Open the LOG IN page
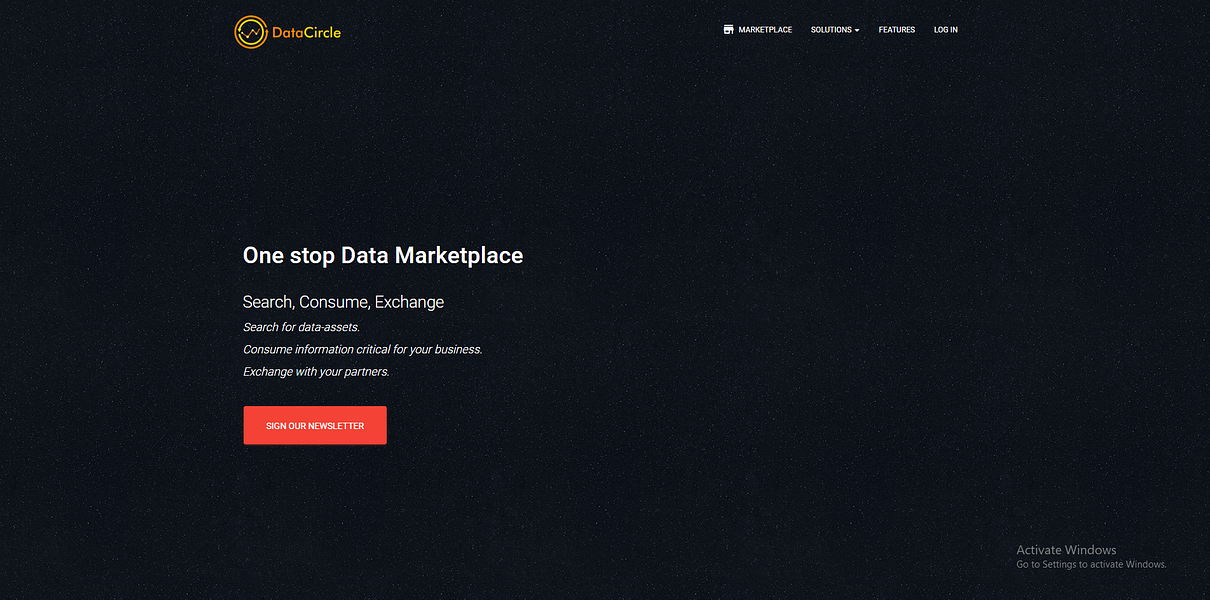1210x600 pixels. tap(945, 29)
